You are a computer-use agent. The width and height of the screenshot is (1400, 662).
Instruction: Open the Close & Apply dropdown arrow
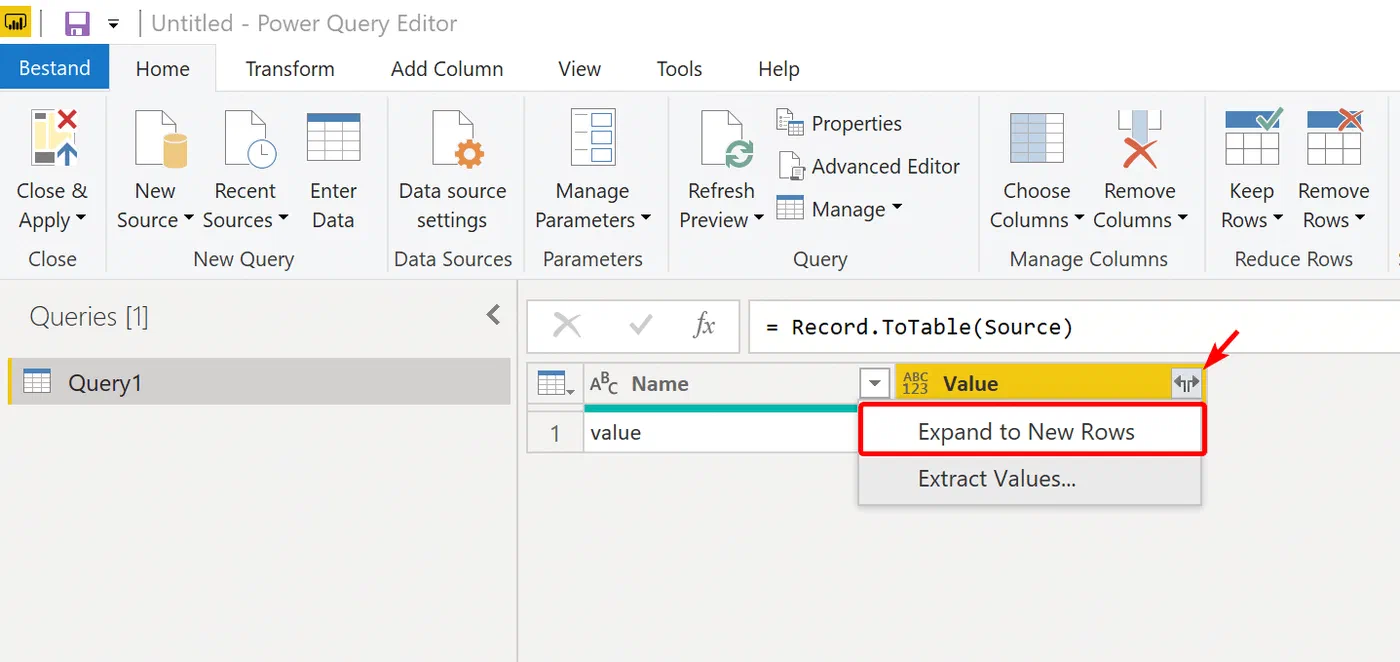tap(81, 220)
